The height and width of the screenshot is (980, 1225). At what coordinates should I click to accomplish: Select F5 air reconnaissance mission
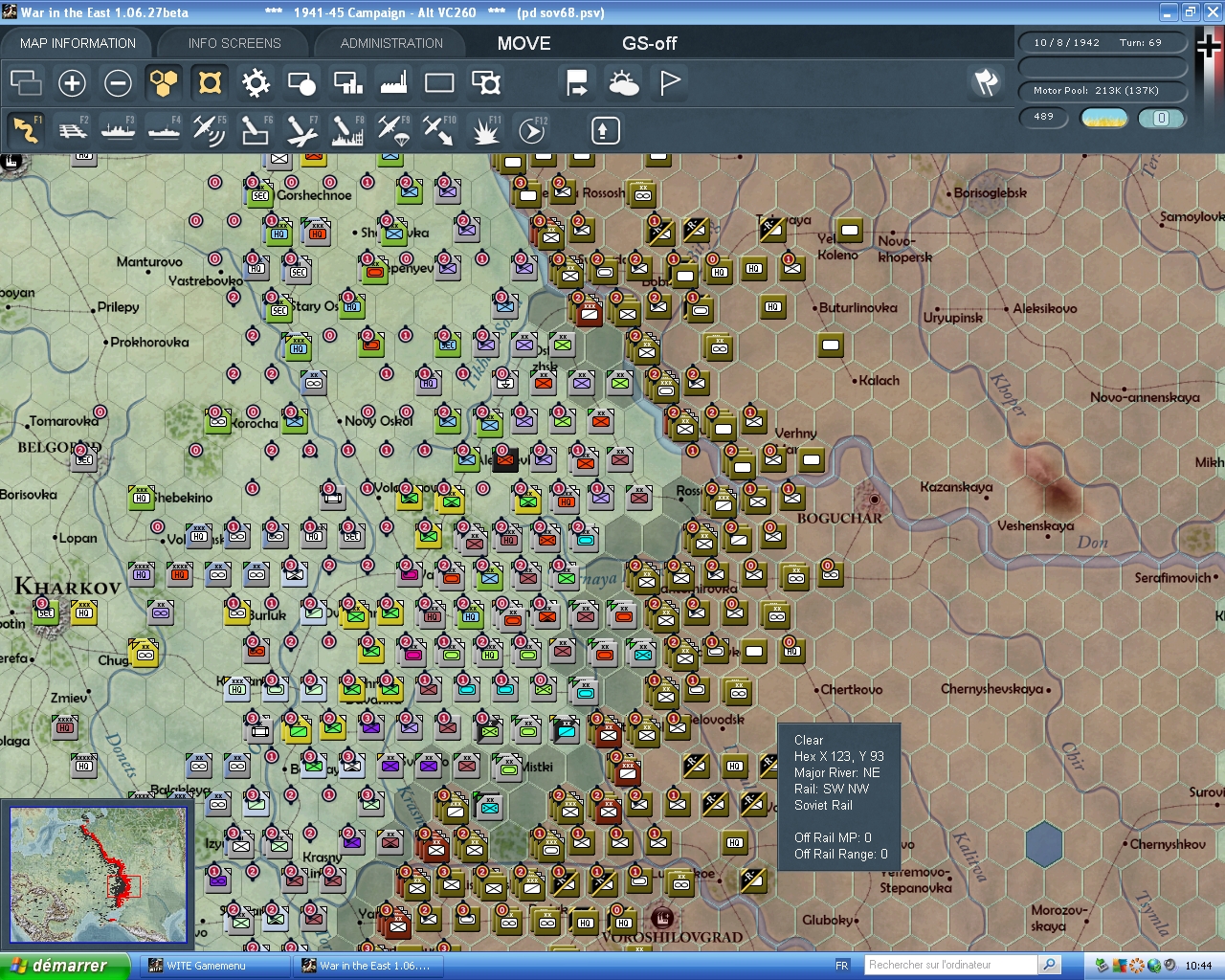[210, 129]
